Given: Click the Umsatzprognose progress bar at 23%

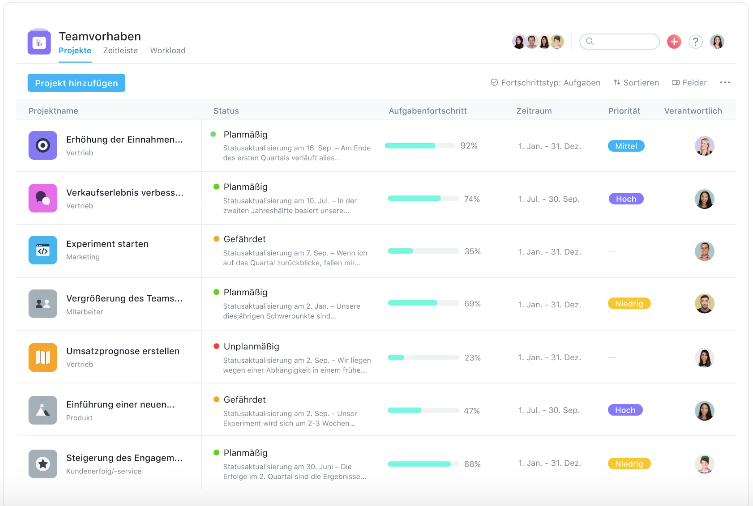Looking at the screenshot, I should coord(420,357).
